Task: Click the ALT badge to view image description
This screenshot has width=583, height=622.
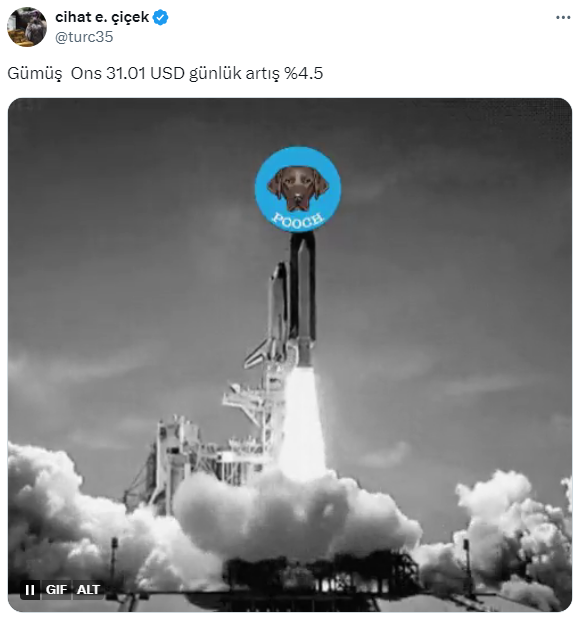Action: point(88,590)
